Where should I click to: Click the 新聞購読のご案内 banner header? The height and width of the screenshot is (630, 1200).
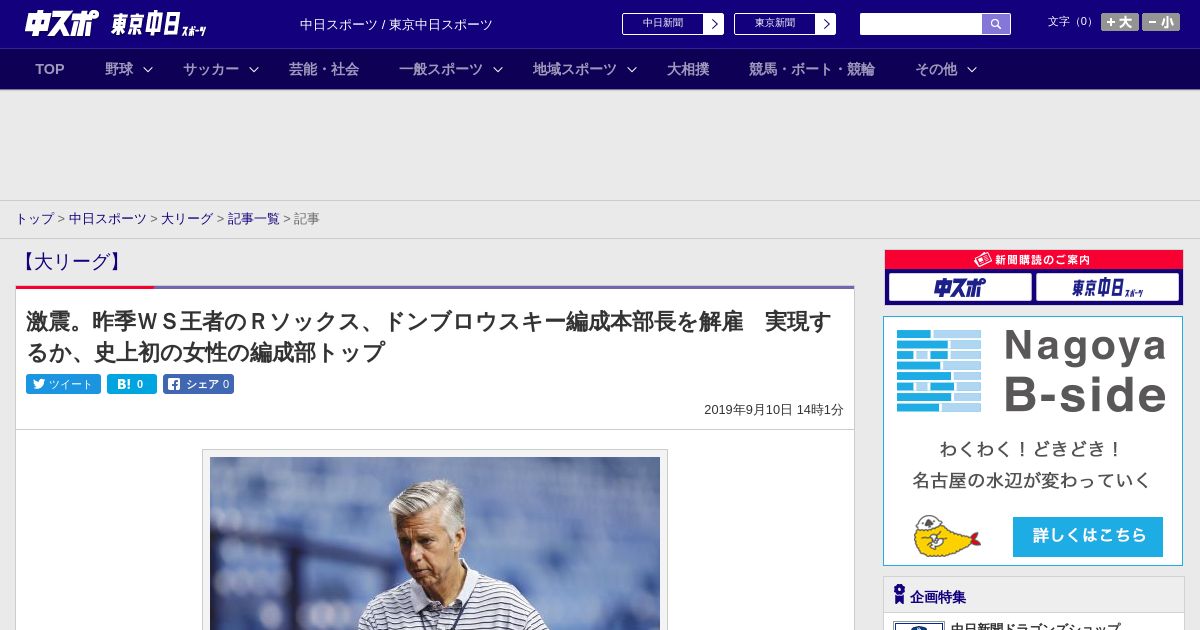click(x=1034, y=260)
